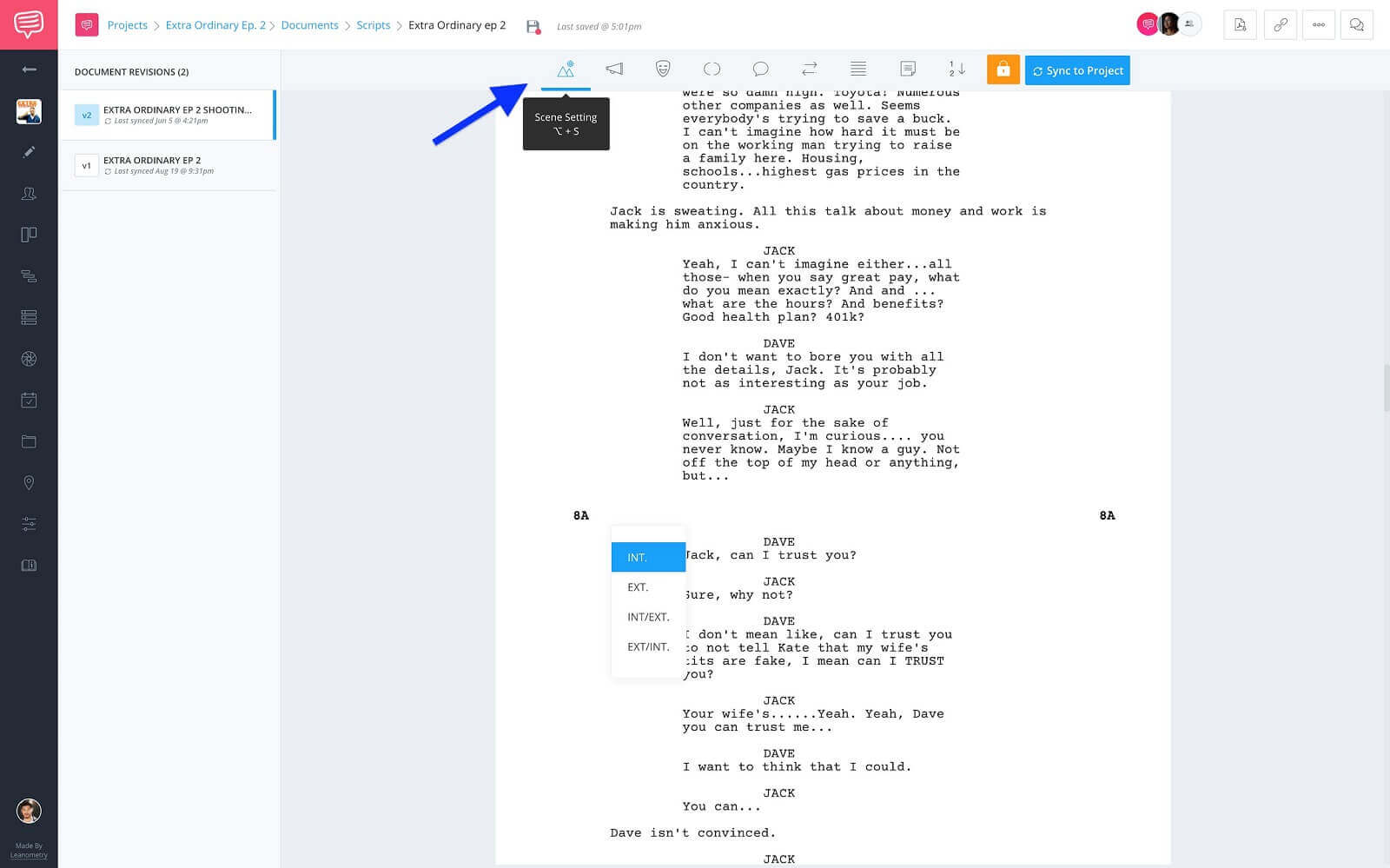Open Extra Ordinary Ep. 2 breadcrumb
The image size is (1390, 868).
pos(215,25)
